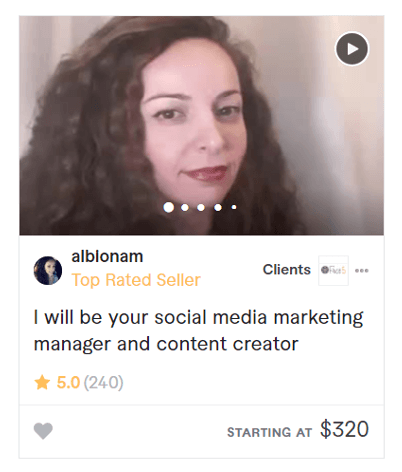Click the Fiverr client logo badge
Viewport: 402px width, 472px height.
pyautogui.click(x=333, y=270)
